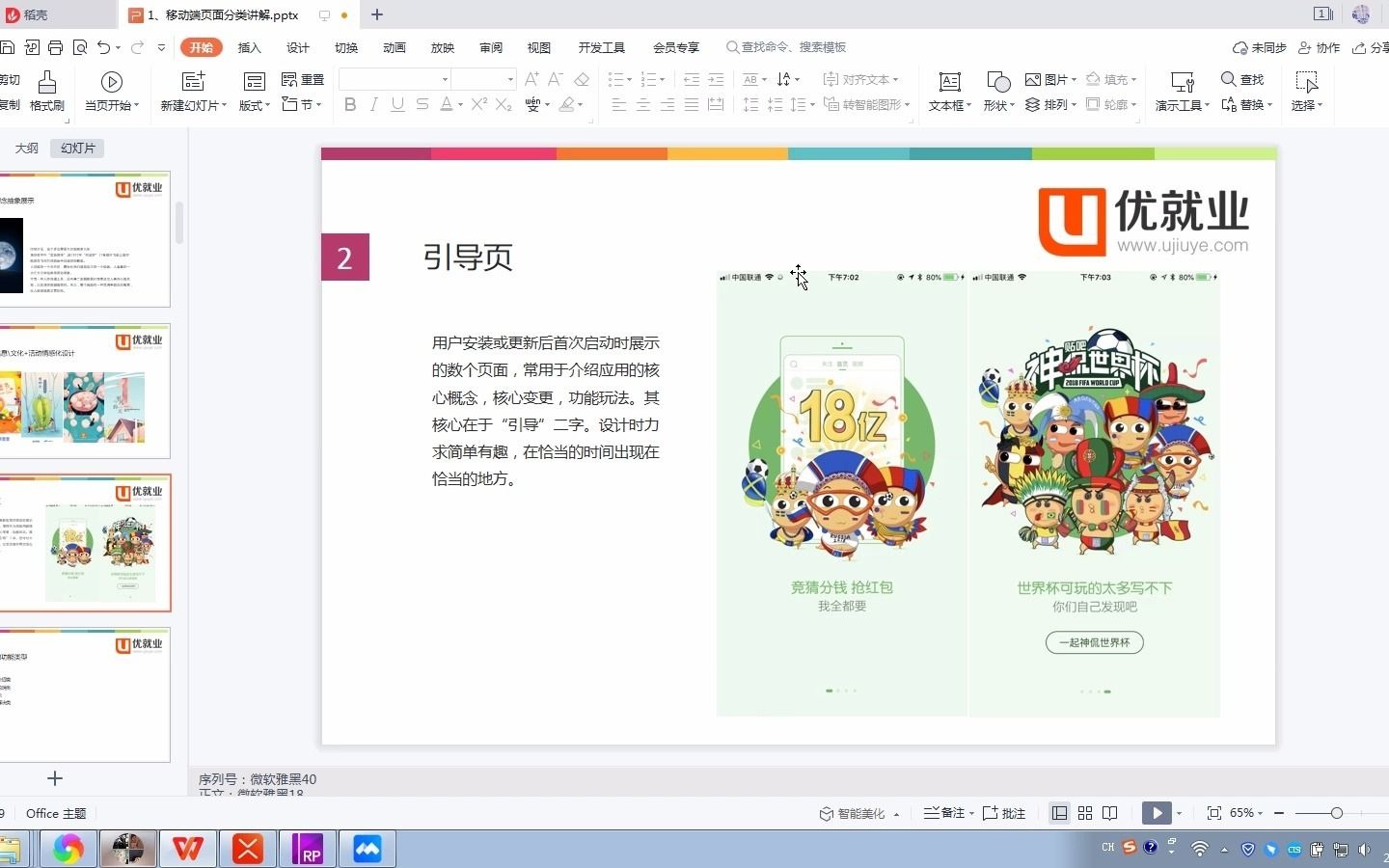Expand the Layout (版式) dropdown

click(266, 105)
